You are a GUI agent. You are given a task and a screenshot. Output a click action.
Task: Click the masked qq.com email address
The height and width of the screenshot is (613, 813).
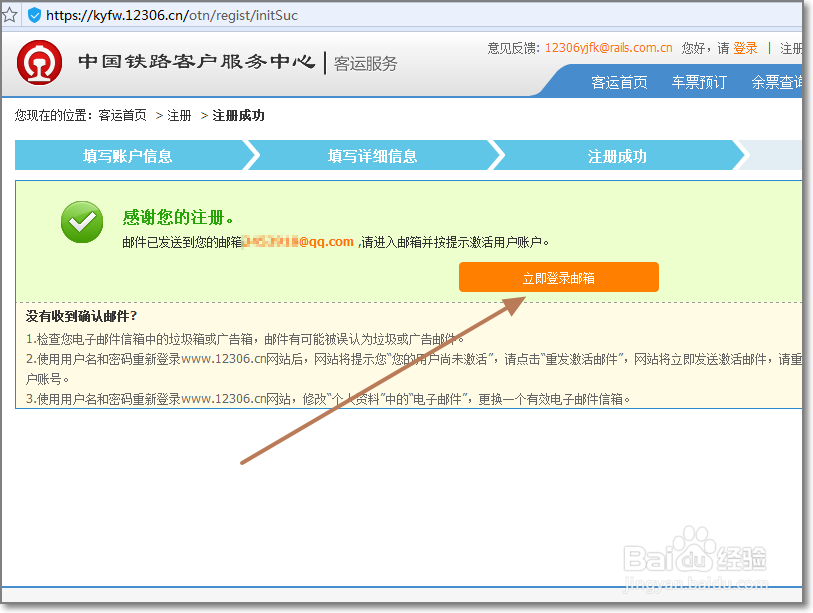[x=298, y=241]
